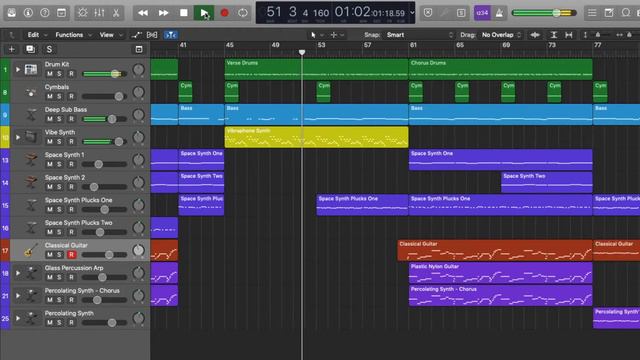Select the Verse Drums region
This screenshot has height=360, width=640.
(x=316, y=69)
